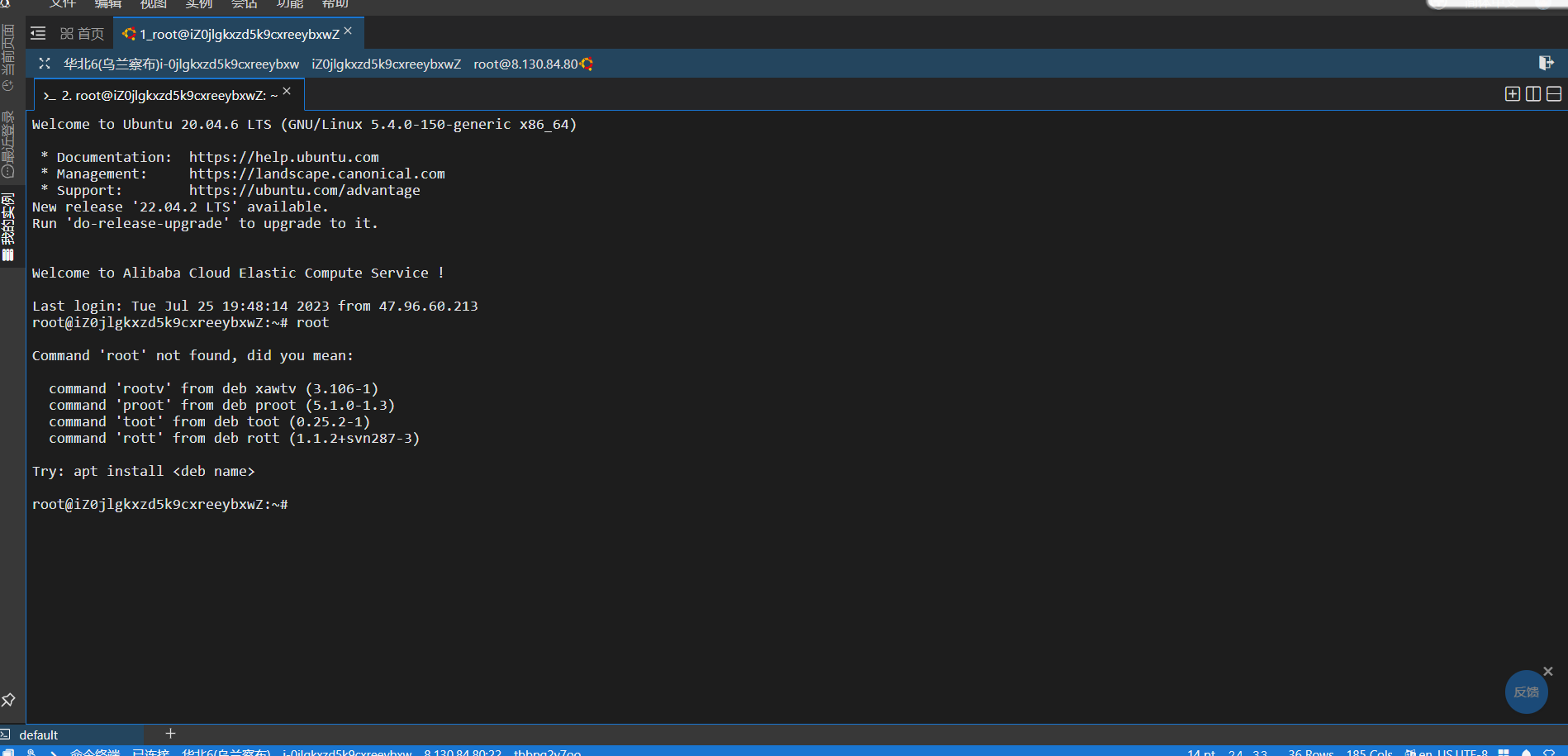
Task: Close the 1_root@iZ0jlgkxzd5k9cxreeybxwZ tab
Action: pyautogui.click(x=348, y=31)
